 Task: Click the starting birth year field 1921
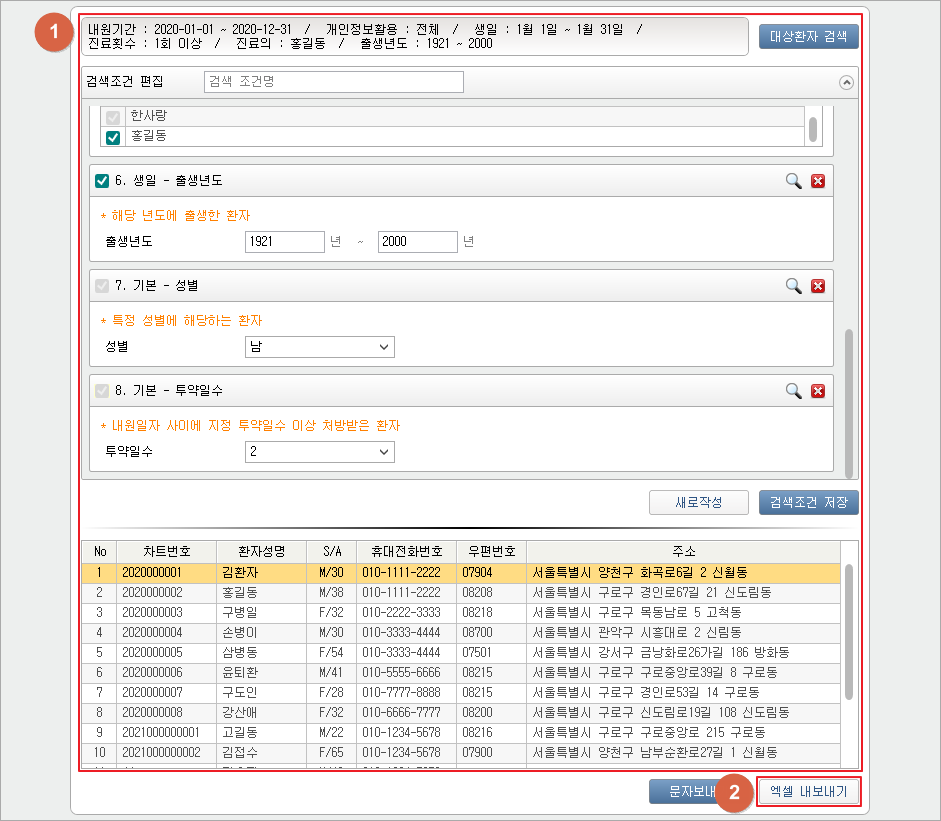tap(284, 242)
